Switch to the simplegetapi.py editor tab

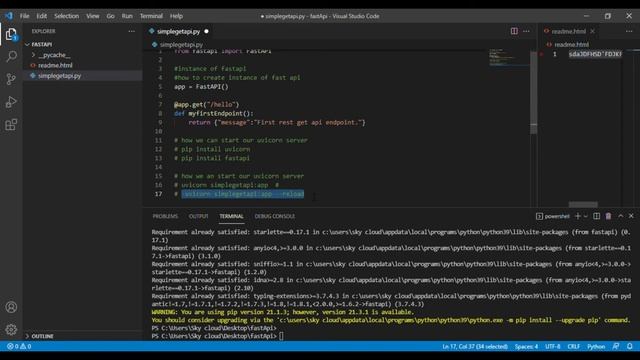pos(178,31)
